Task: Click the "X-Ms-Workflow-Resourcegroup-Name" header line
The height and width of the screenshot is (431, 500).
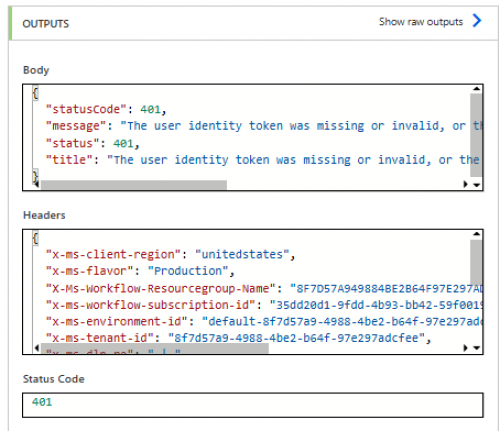Action: tap(264, 288)
